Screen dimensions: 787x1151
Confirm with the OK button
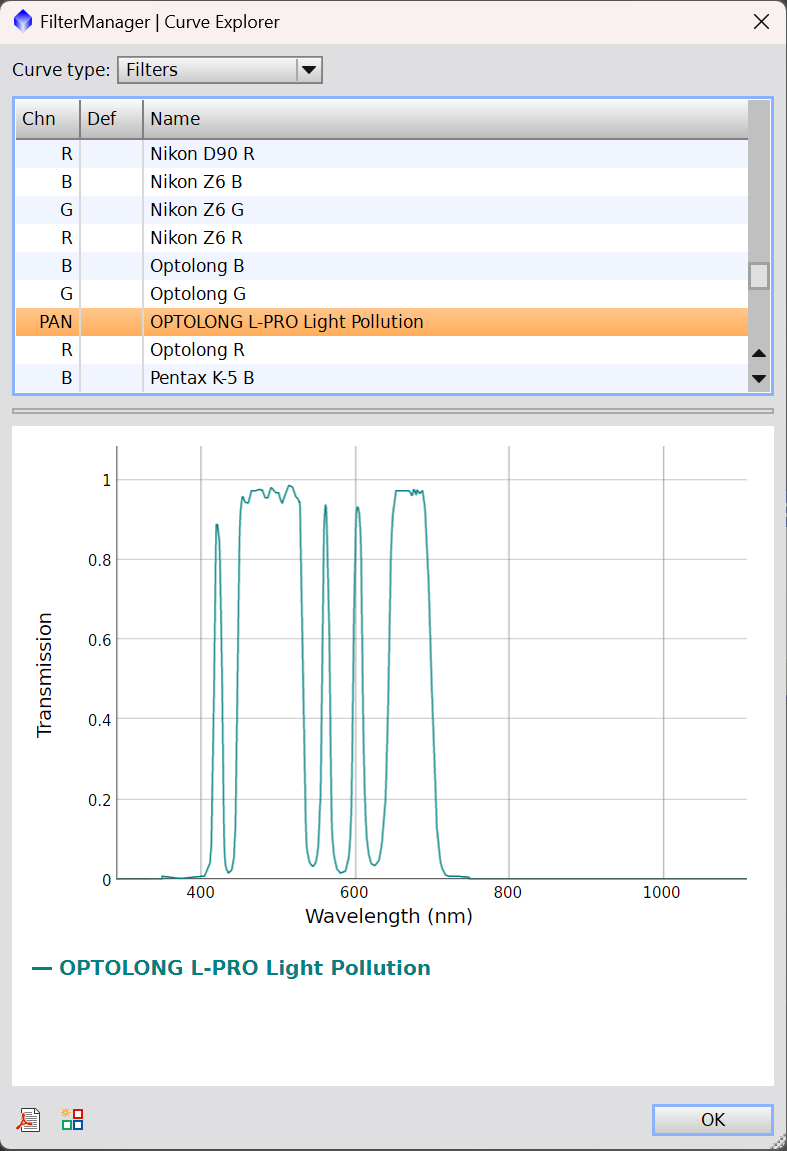pos(713,1119)
